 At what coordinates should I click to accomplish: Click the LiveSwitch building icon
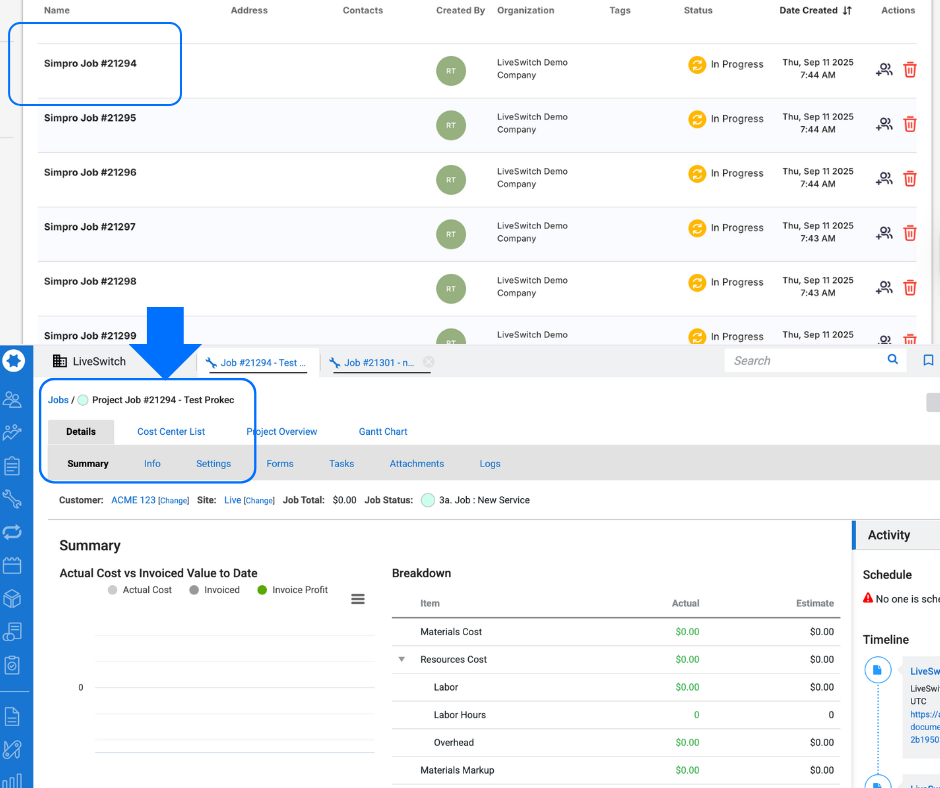click(59, 361)
